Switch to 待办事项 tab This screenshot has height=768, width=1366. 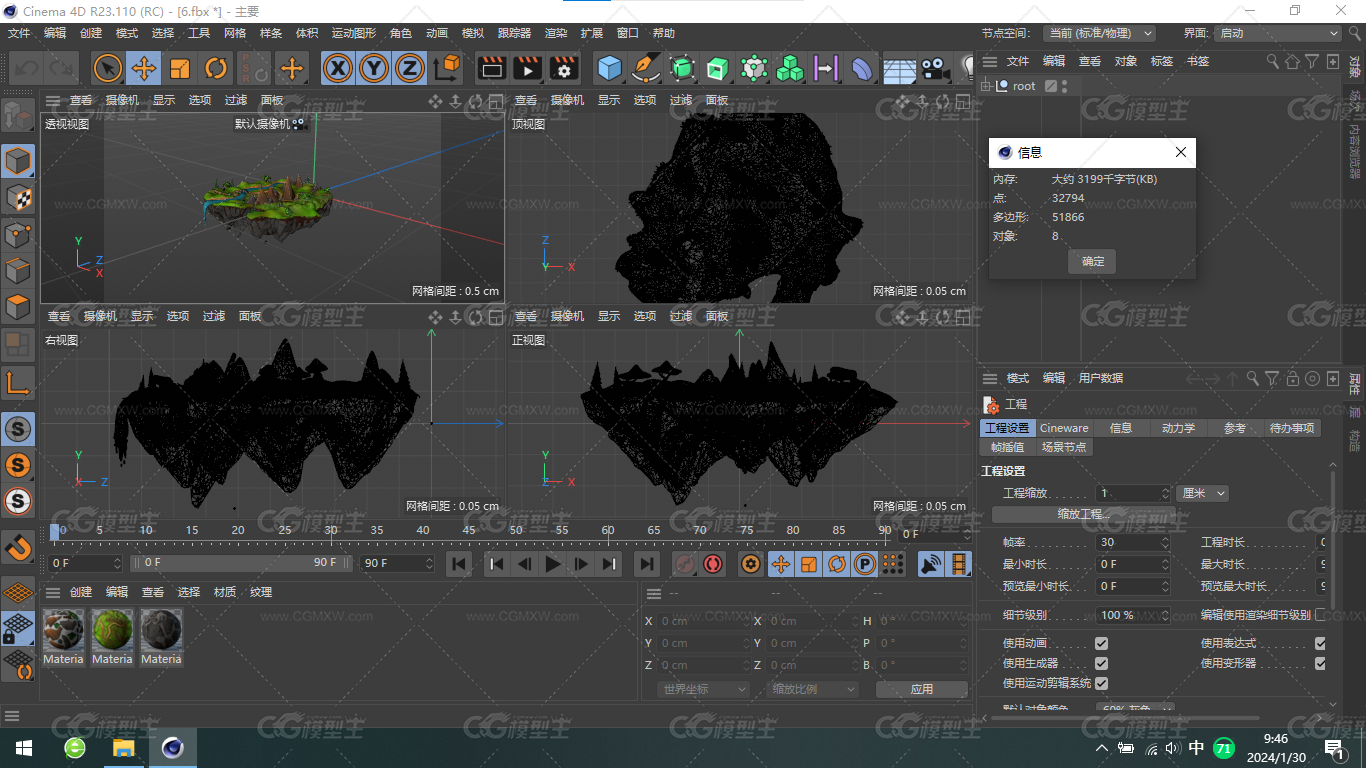pos(1292,428)
